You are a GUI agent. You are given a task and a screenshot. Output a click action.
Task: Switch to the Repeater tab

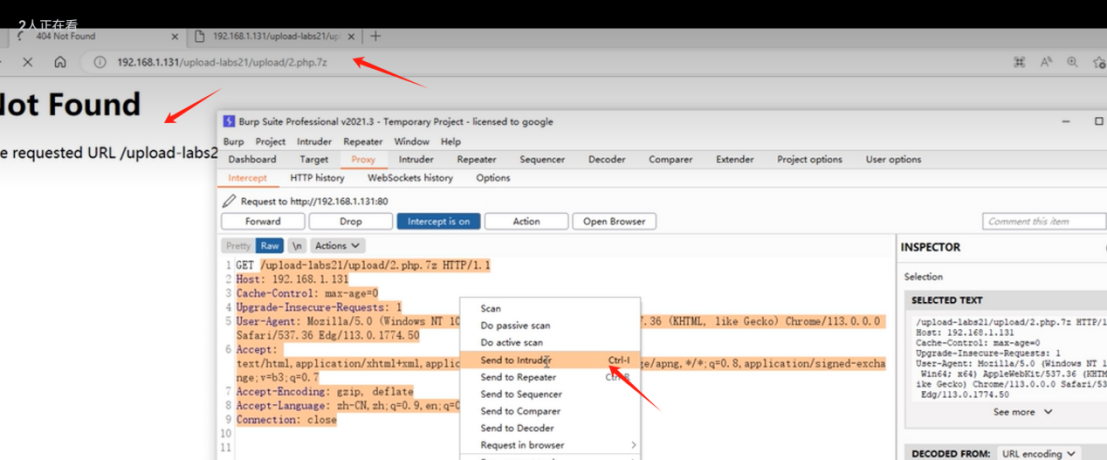tap(477, 159)
